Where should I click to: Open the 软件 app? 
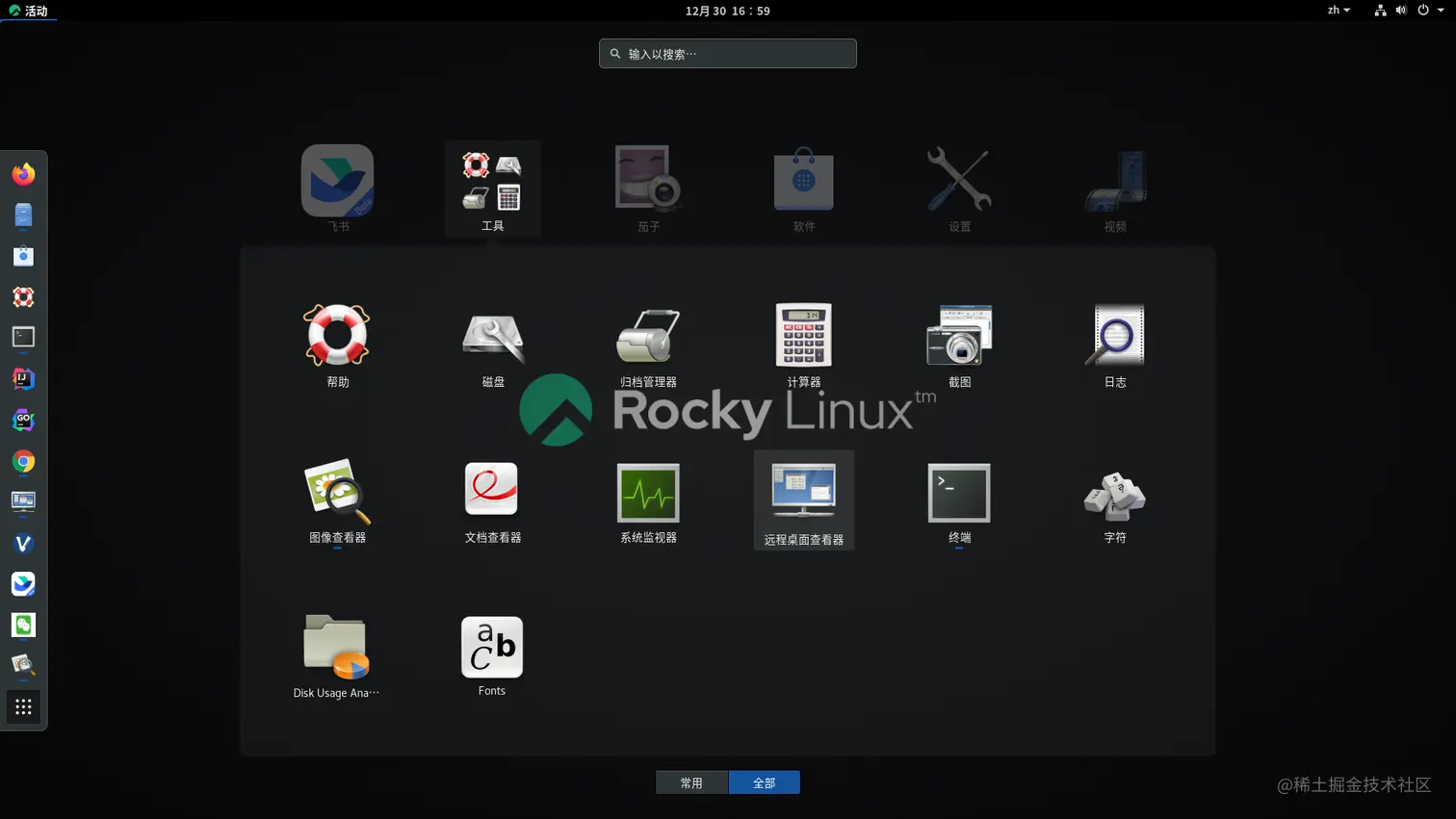804,188
